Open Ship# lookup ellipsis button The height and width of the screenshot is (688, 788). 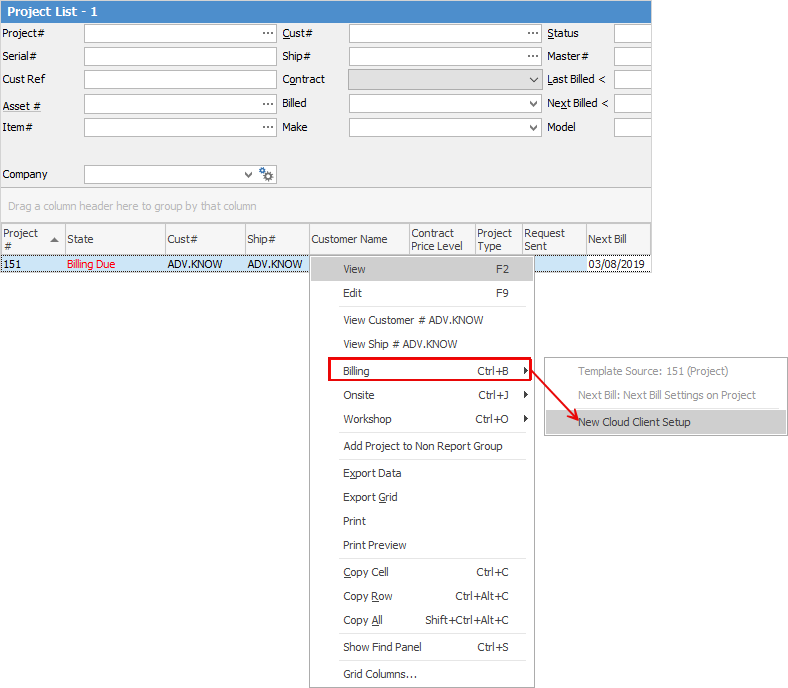[533, 56]
